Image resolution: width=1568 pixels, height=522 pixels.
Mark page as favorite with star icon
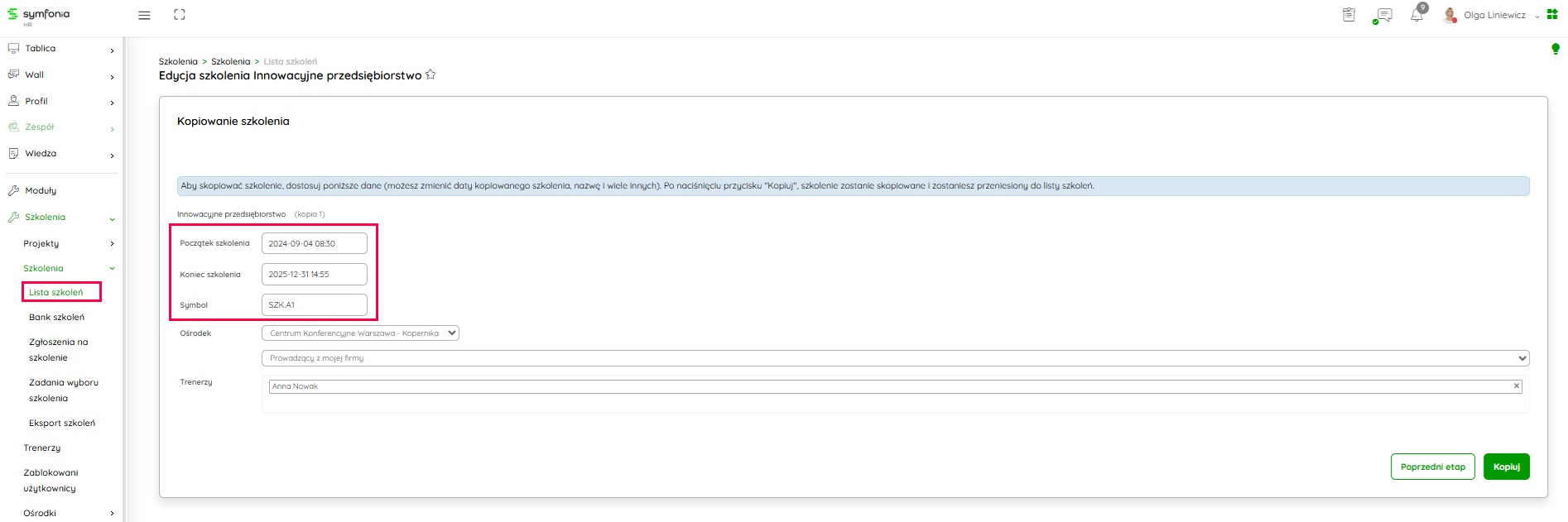(x=430, y=75)
